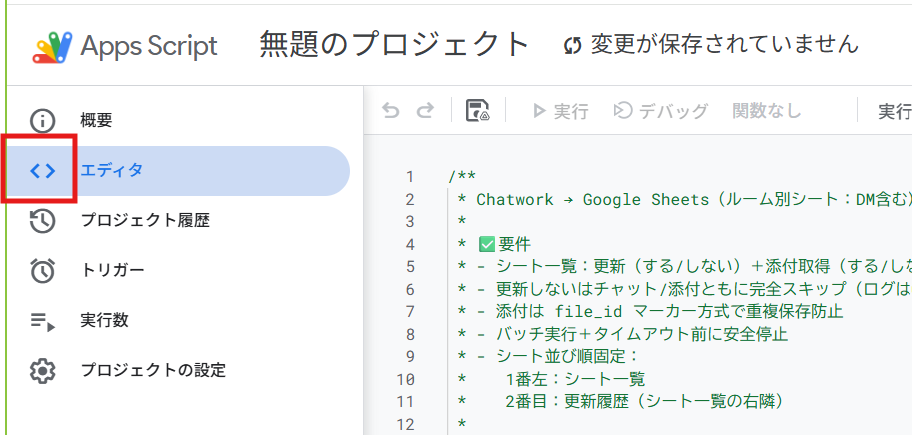Save the project with the floppy disk icon

[x=477, y=111]
